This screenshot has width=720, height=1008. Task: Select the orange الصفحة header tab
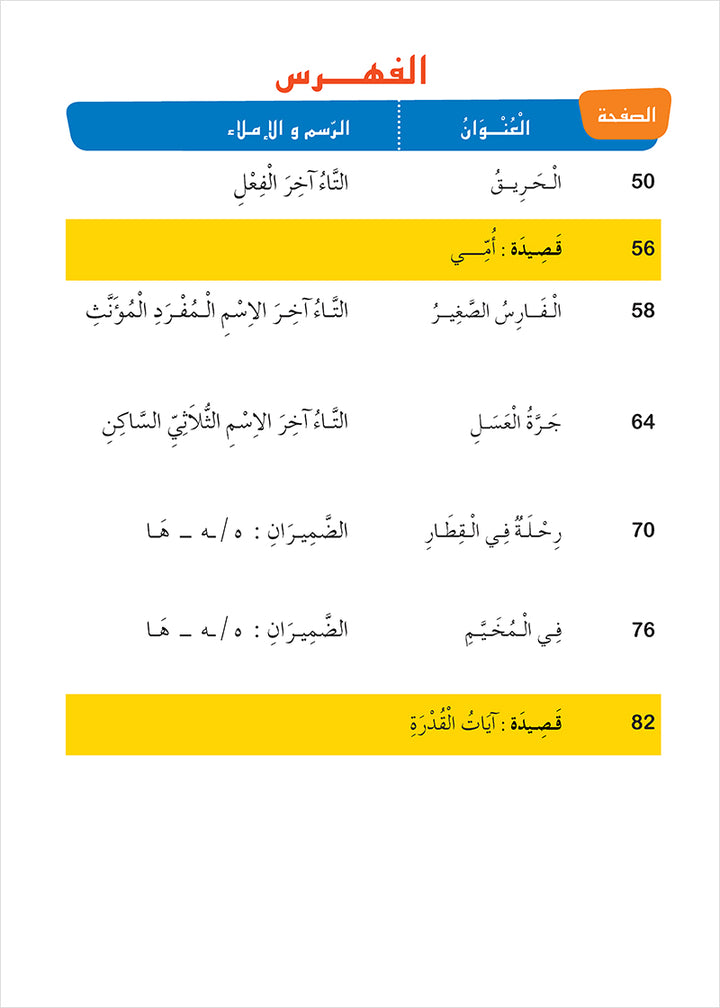626,115
